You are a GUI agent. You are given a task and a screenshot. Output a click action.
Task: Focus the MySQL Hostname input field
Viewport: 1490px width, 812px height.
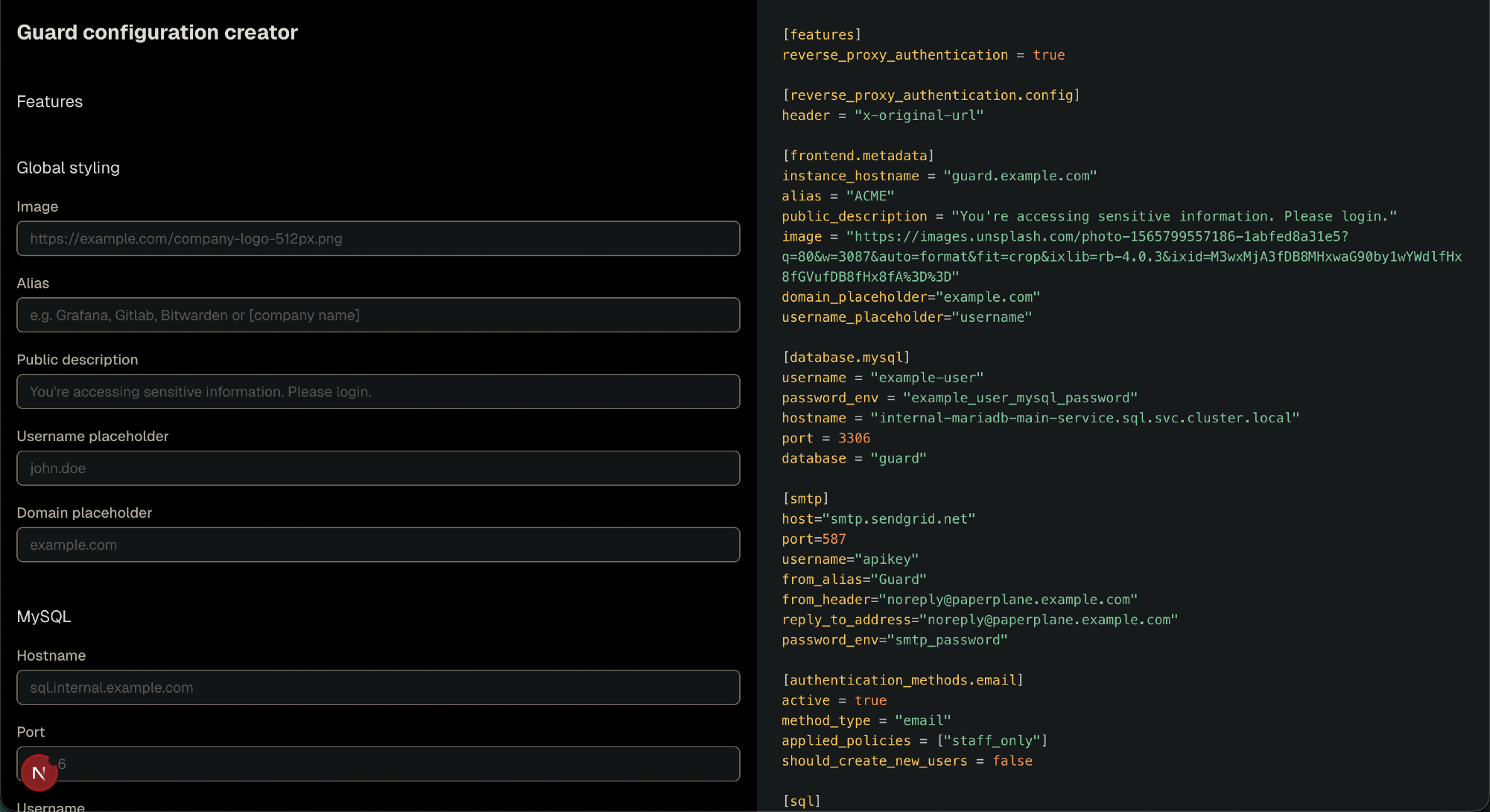[x=378, y=688]
